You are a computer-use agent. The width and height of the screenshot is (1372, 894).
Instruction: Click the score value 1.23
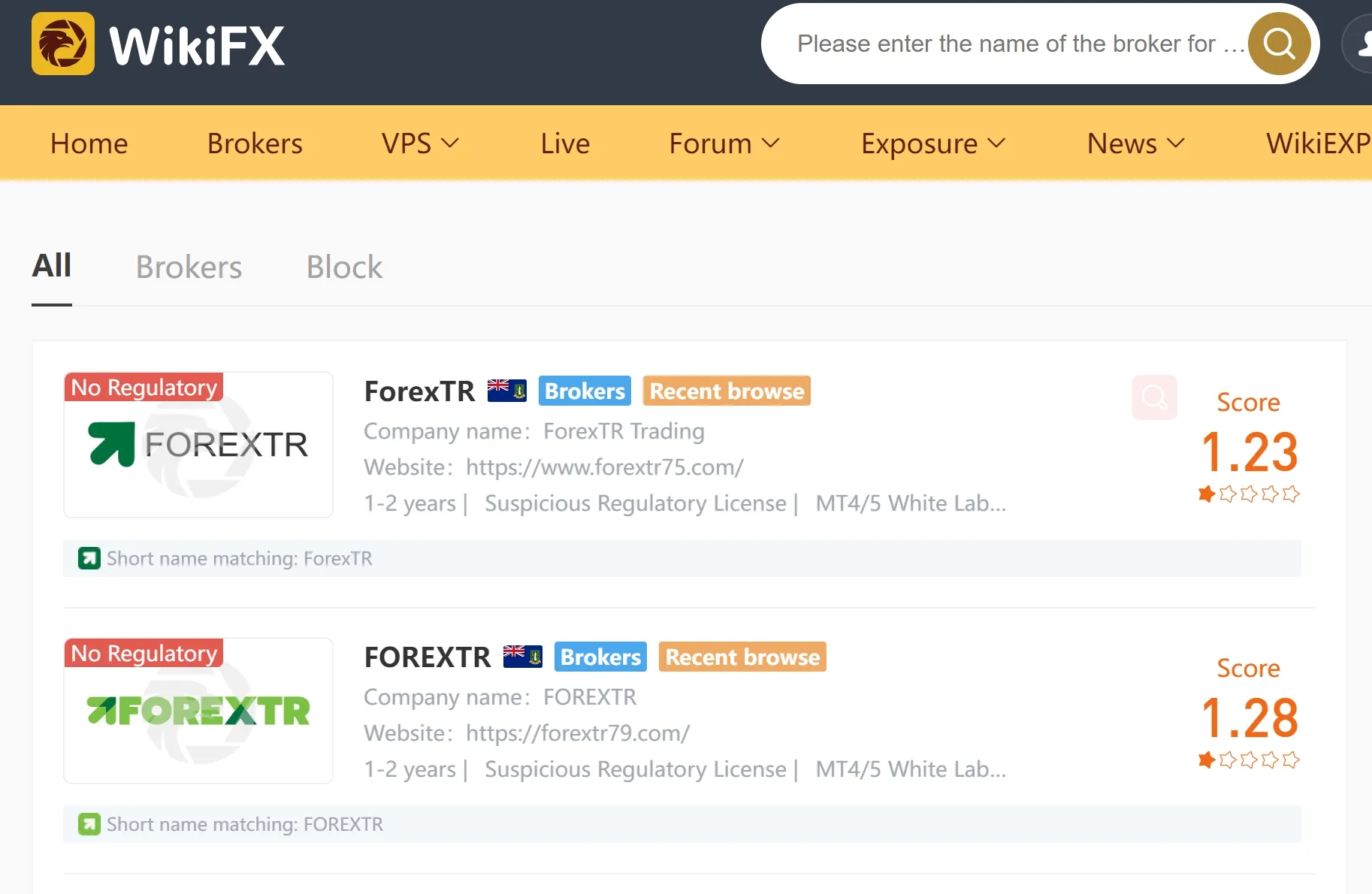point(1250,452)
